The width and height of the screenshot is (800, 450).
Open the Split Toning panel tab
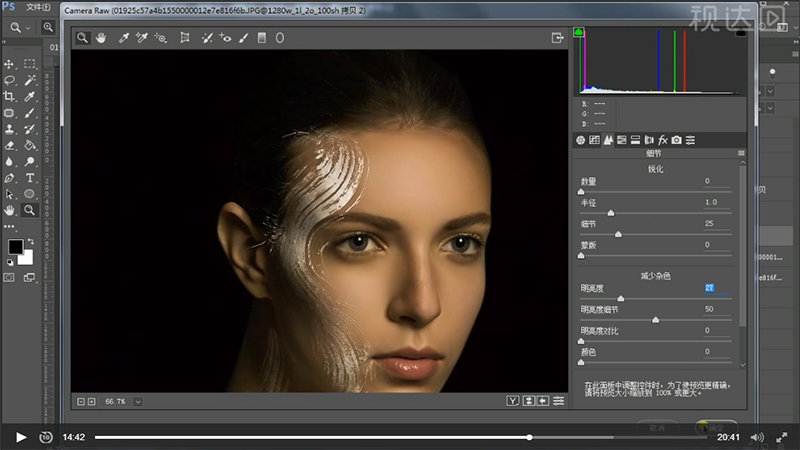pyautogui.click(x=635, y=140)
